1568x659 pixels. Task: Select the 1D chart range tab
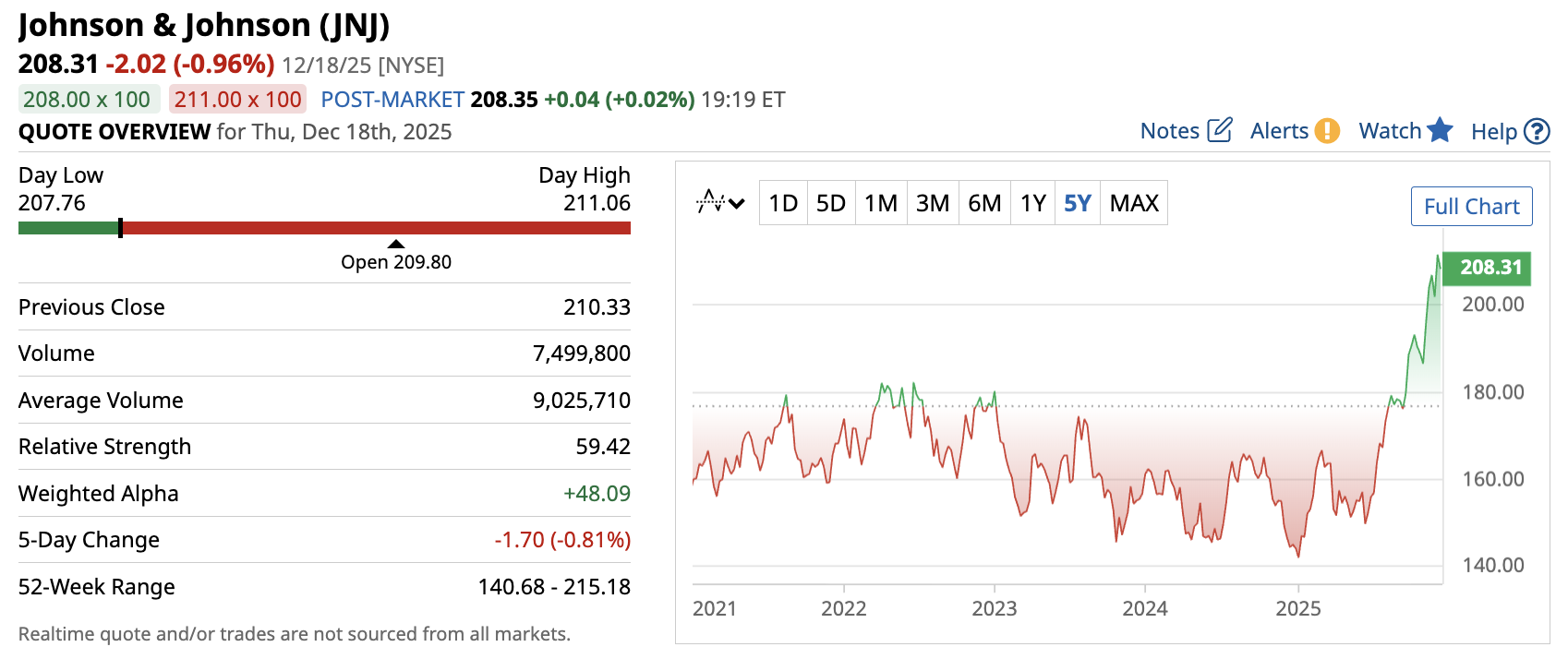point(783,203)
